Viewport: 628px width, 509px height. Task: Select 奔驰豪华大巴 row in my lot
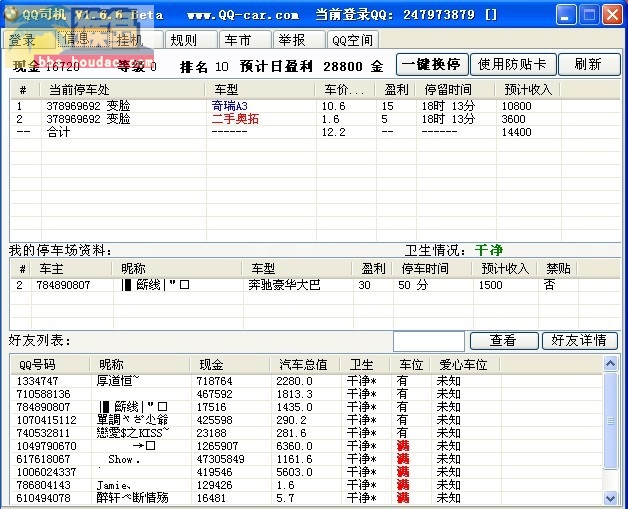pos(315,285)
